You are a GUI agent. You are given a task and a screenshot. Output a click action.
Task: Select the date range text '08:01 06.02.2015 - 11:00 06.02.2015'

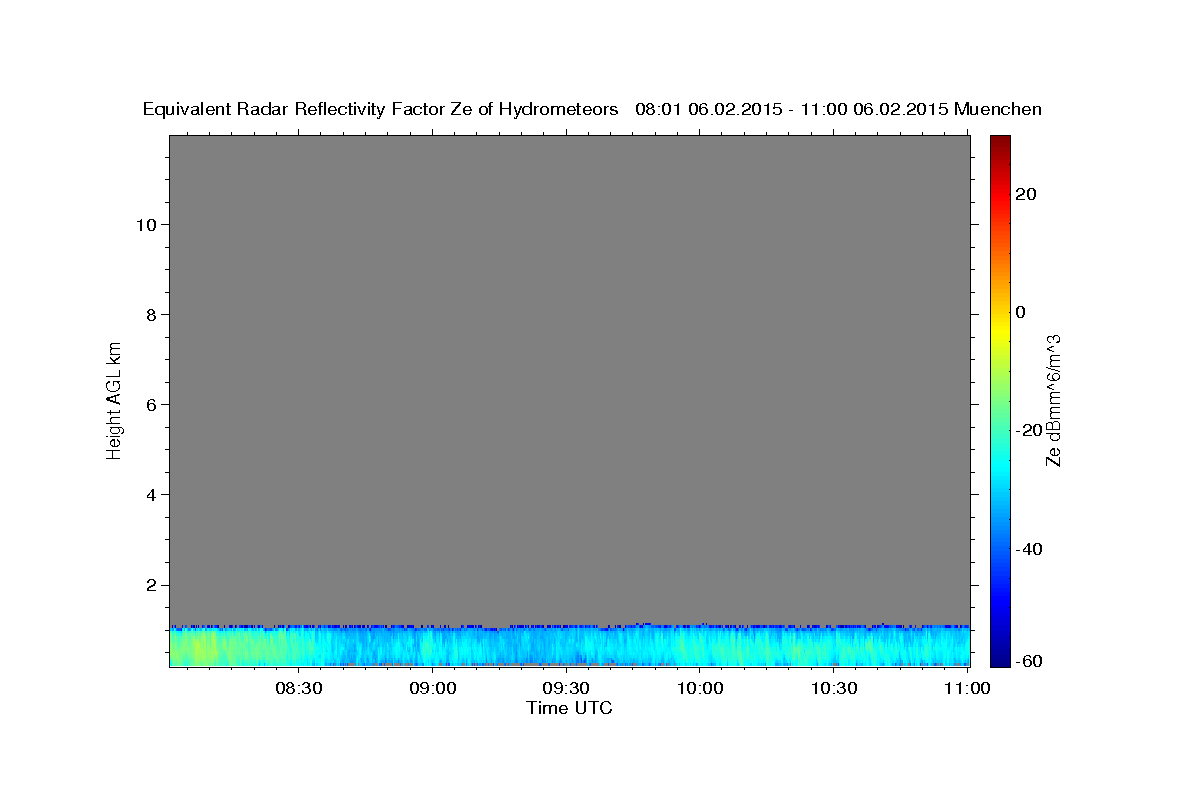click(792, 110)
